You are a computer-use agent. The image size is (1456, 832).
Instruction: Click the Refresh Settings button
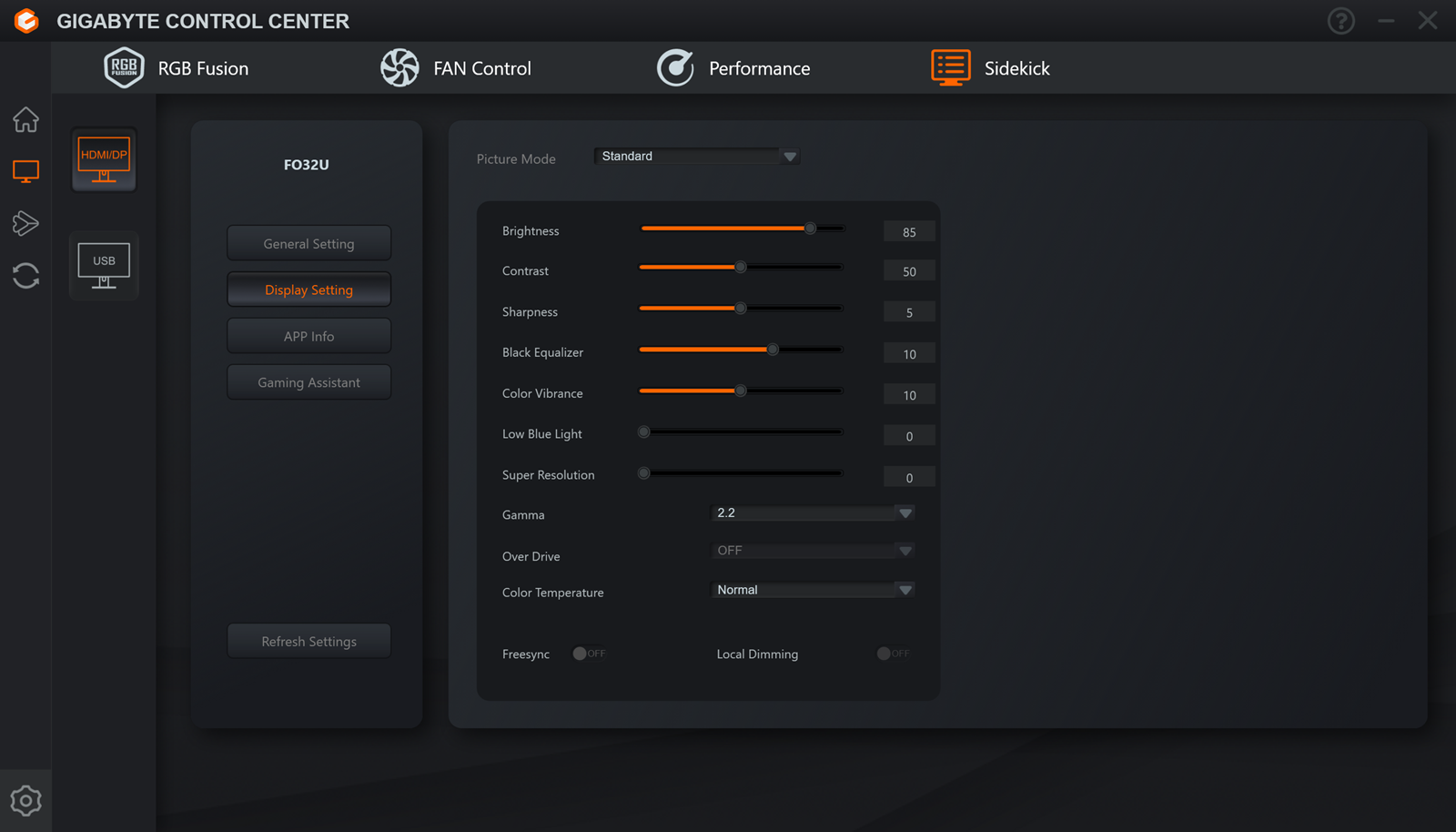[309, 641]
